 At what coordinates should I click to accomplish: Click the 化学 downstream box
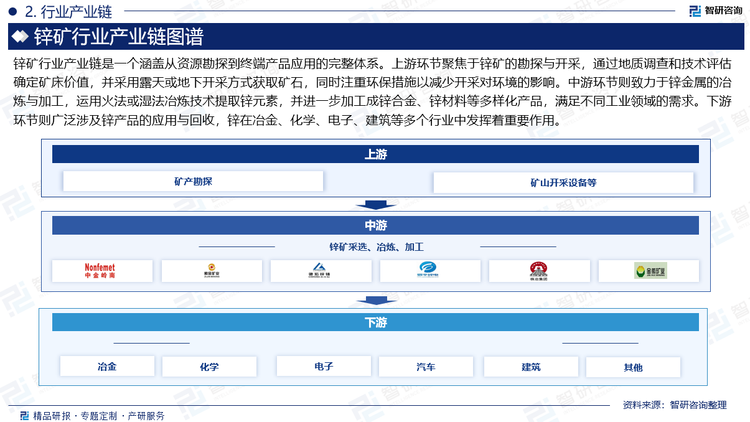(x=210, y=367)
